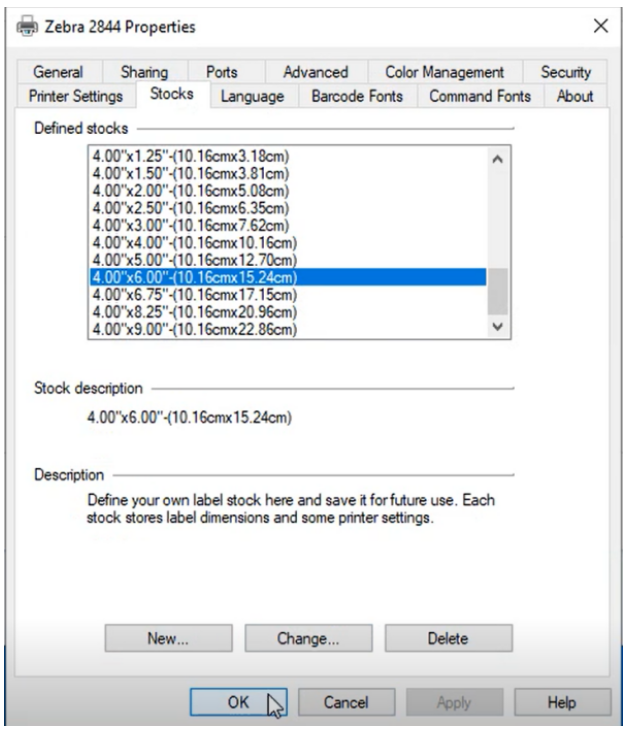Screen dimensions: 628x732
Task: Switch to the Security tab
Action: [565, 72]
